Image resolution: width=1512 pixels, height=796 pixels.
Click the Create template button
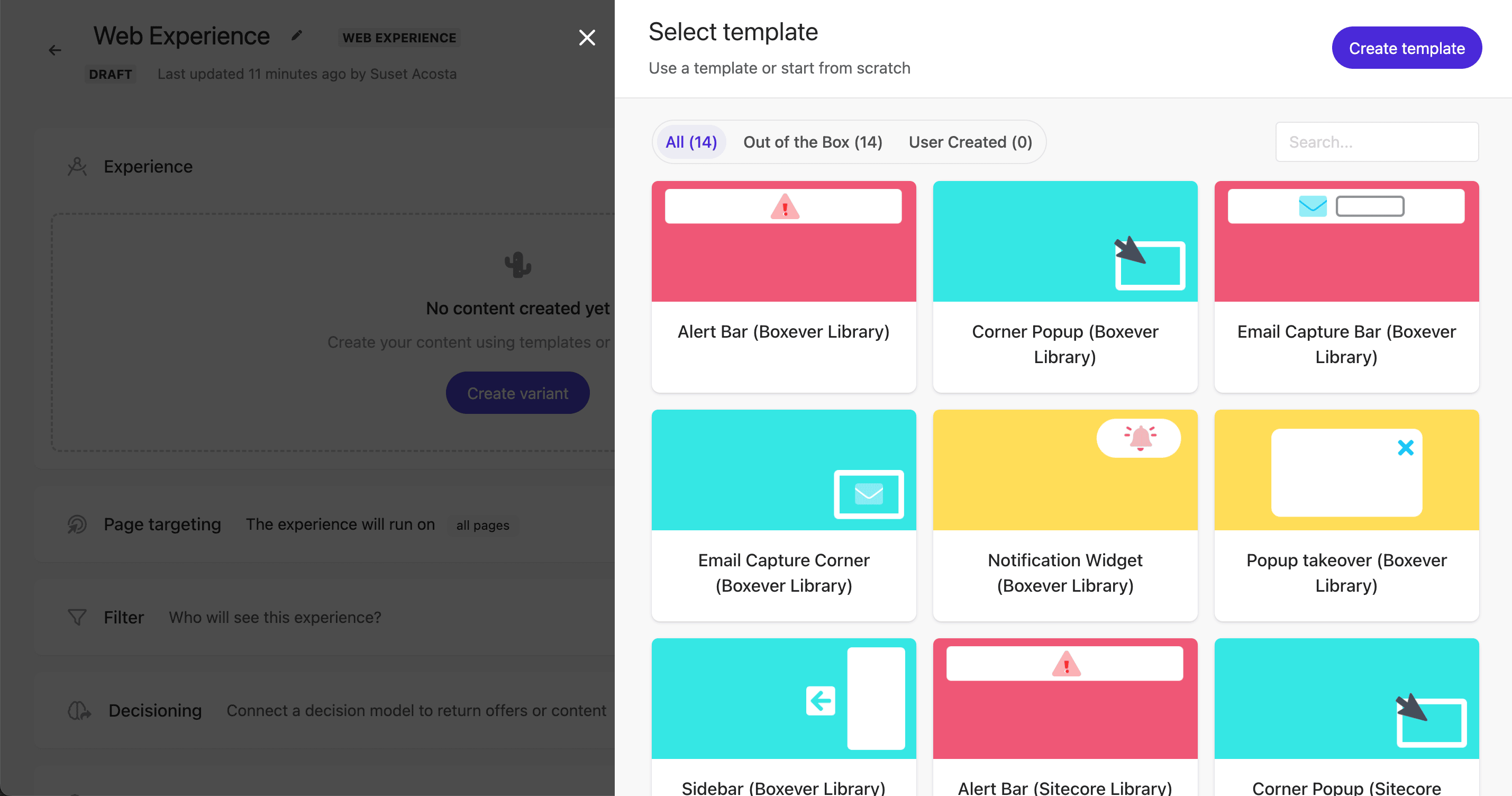coord(1406,48)
